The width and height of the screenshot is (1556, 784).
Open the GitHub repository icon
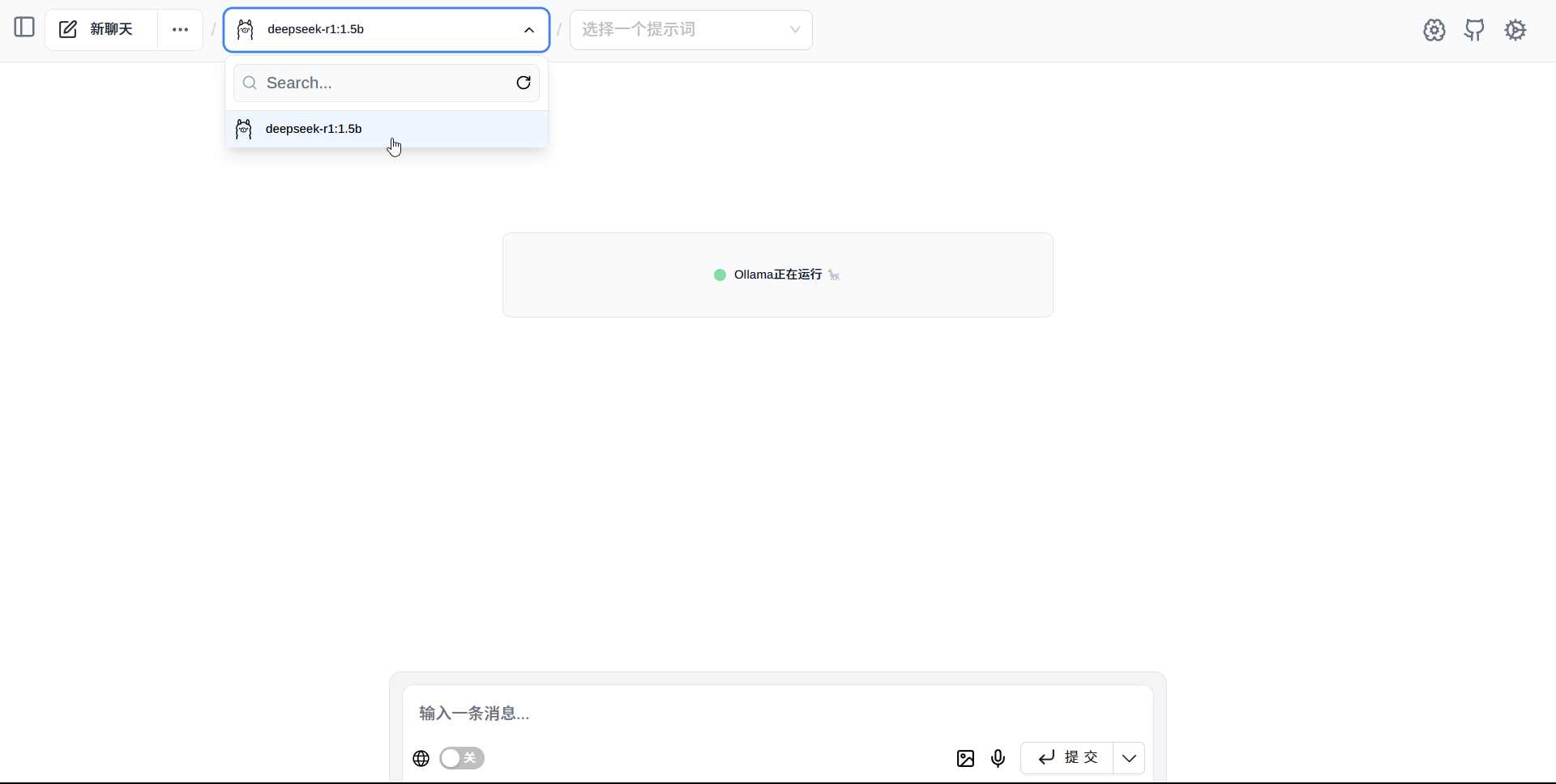(x=1475, y=30)
